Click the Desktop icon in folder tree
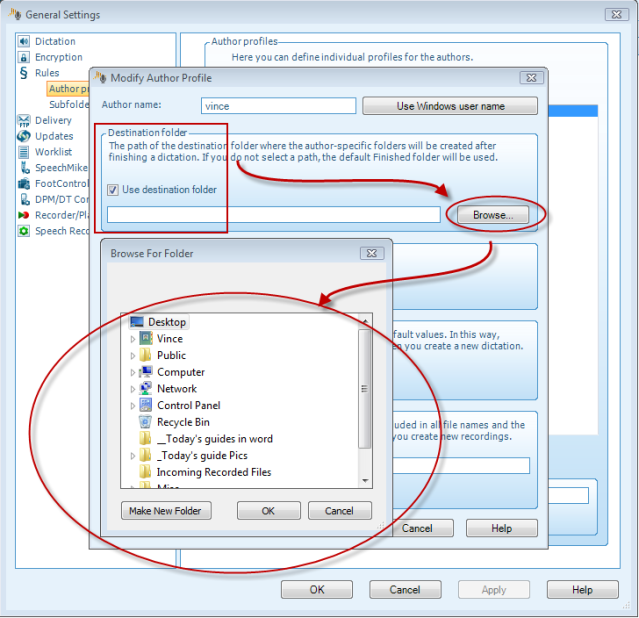Image resolution: width=639 pixels, height=618 pixels. coord(137,322)
